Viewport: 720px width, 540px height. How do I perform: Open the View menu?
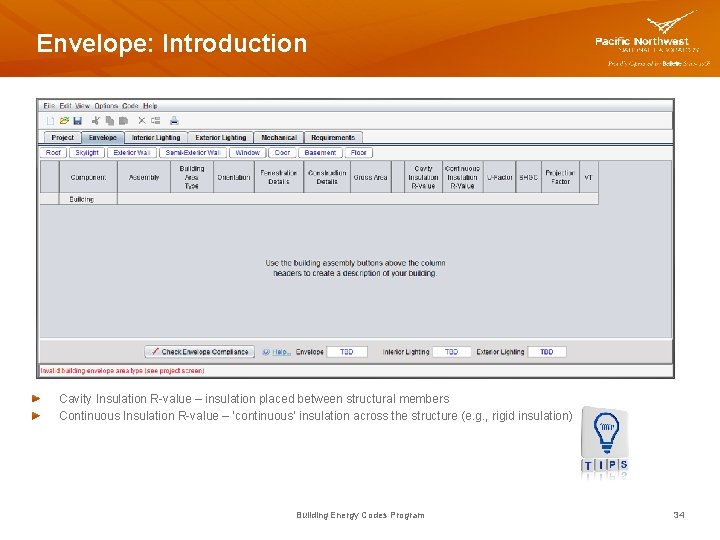pyautogui.click(x=82, y=106)
